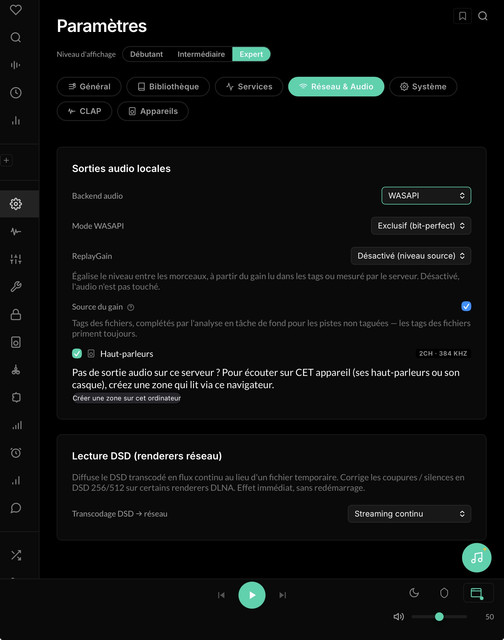This screenshot has width=504, height=640.
Task: Switch to the Bibliothèque tab
Action: (168, 87)
